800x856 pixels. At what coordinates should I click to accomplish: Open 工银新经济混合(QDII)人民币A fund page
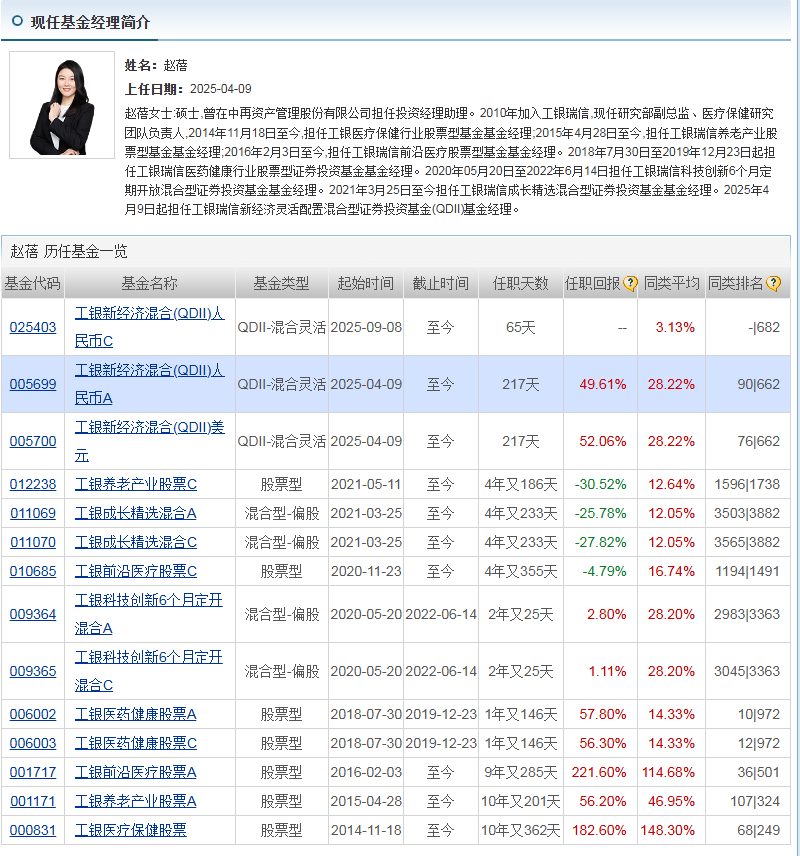pos(149,384)
